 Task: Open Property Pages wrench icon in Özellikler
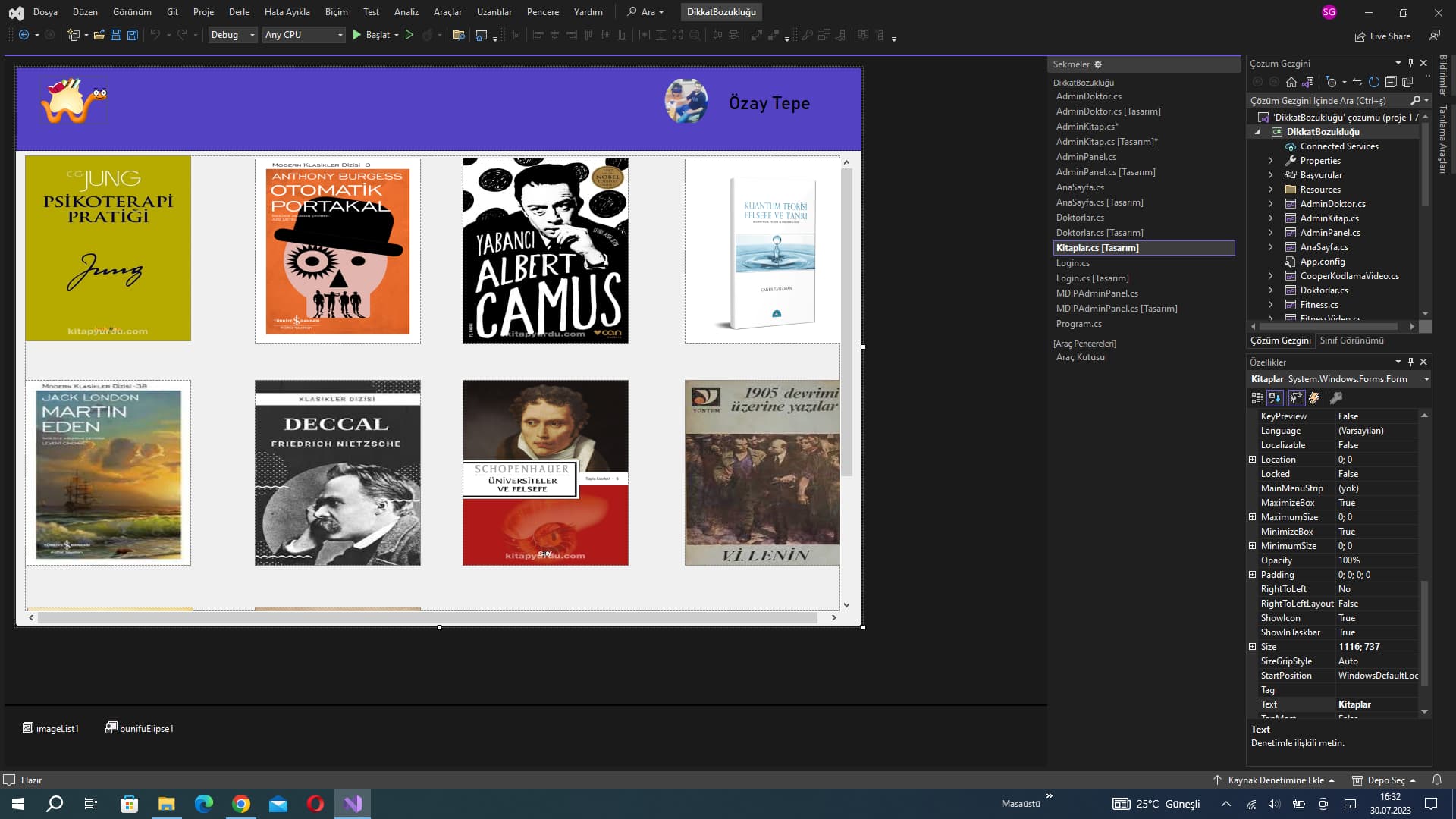click(x=1336, y=398)
